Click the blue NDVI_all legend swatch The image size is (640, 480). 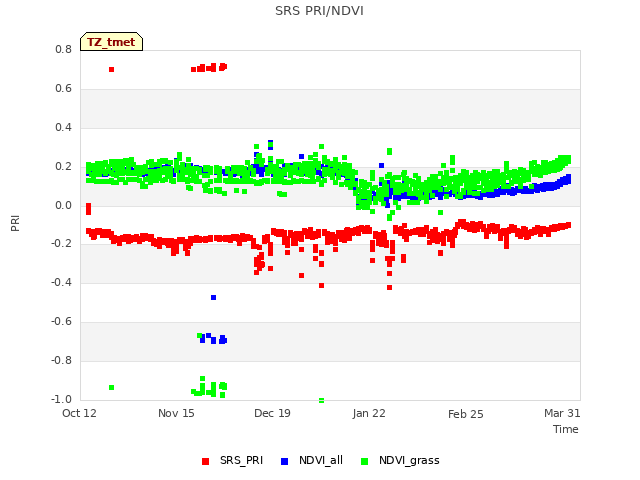(284, 461)
